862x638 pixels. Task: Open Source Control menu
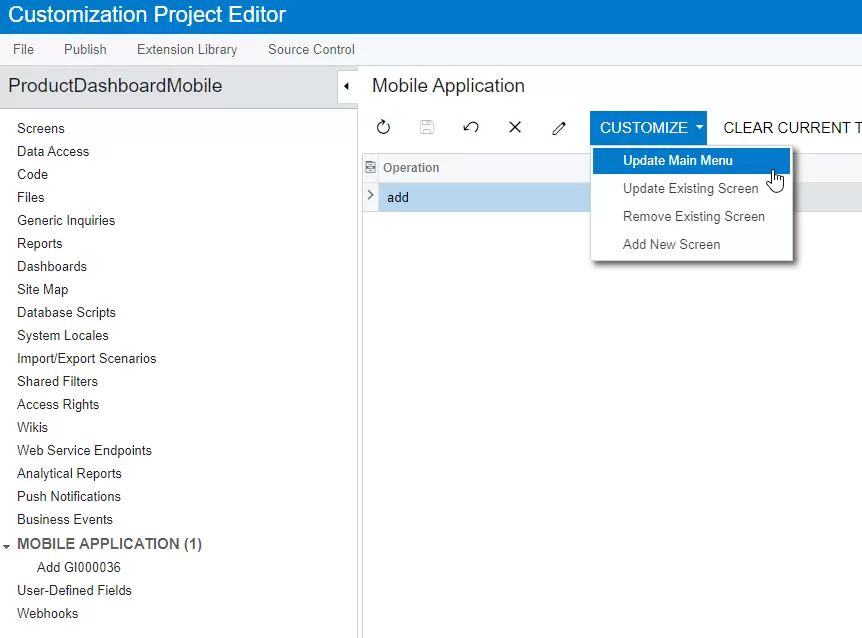(x=311, y=49)
